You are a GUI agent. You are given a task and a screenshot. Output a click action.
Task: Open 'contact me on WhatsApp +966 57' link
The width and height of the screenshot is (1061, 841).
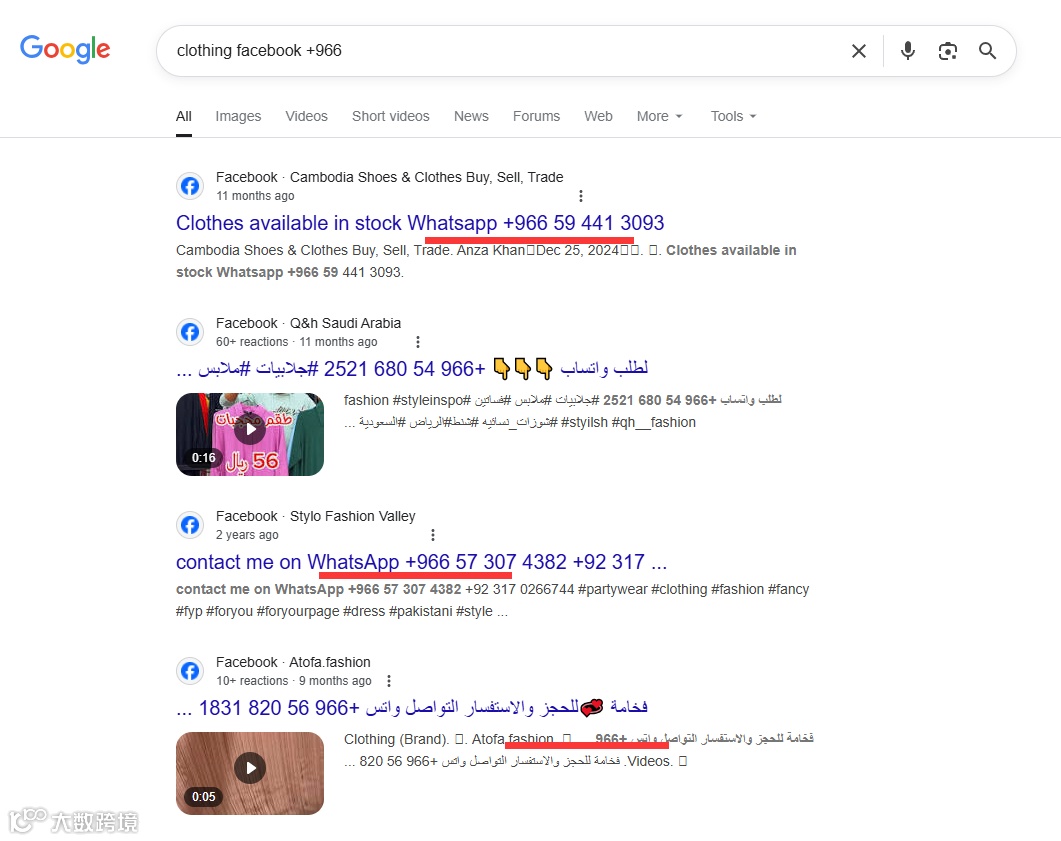coord(422,562)
